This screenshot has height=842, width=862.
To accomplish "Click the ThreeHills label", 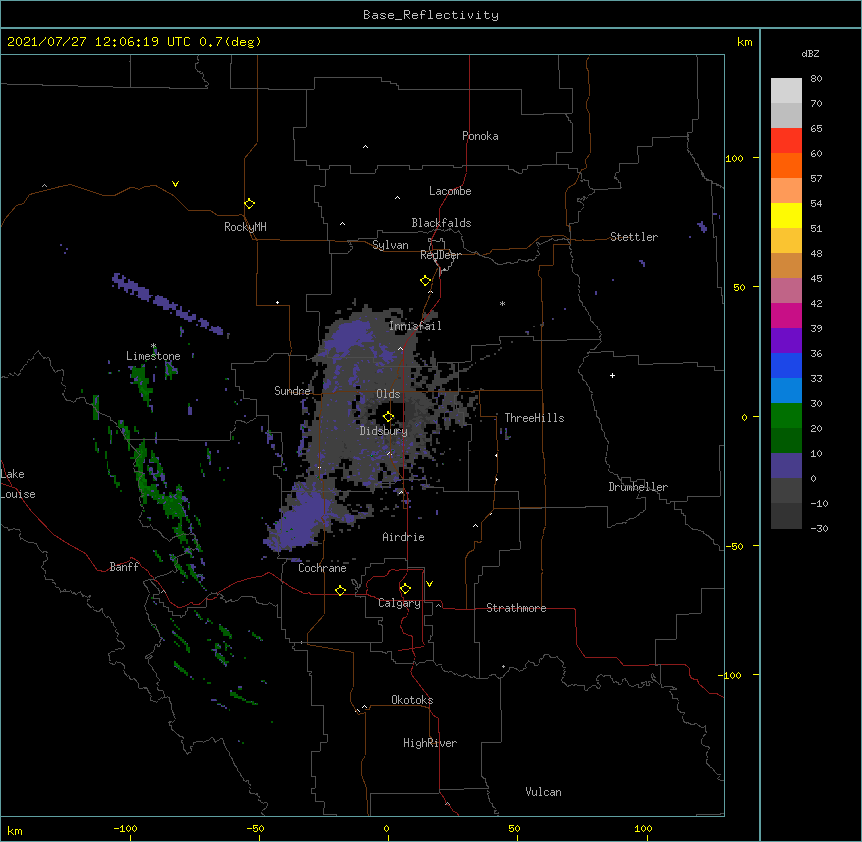I will [534, 418].
